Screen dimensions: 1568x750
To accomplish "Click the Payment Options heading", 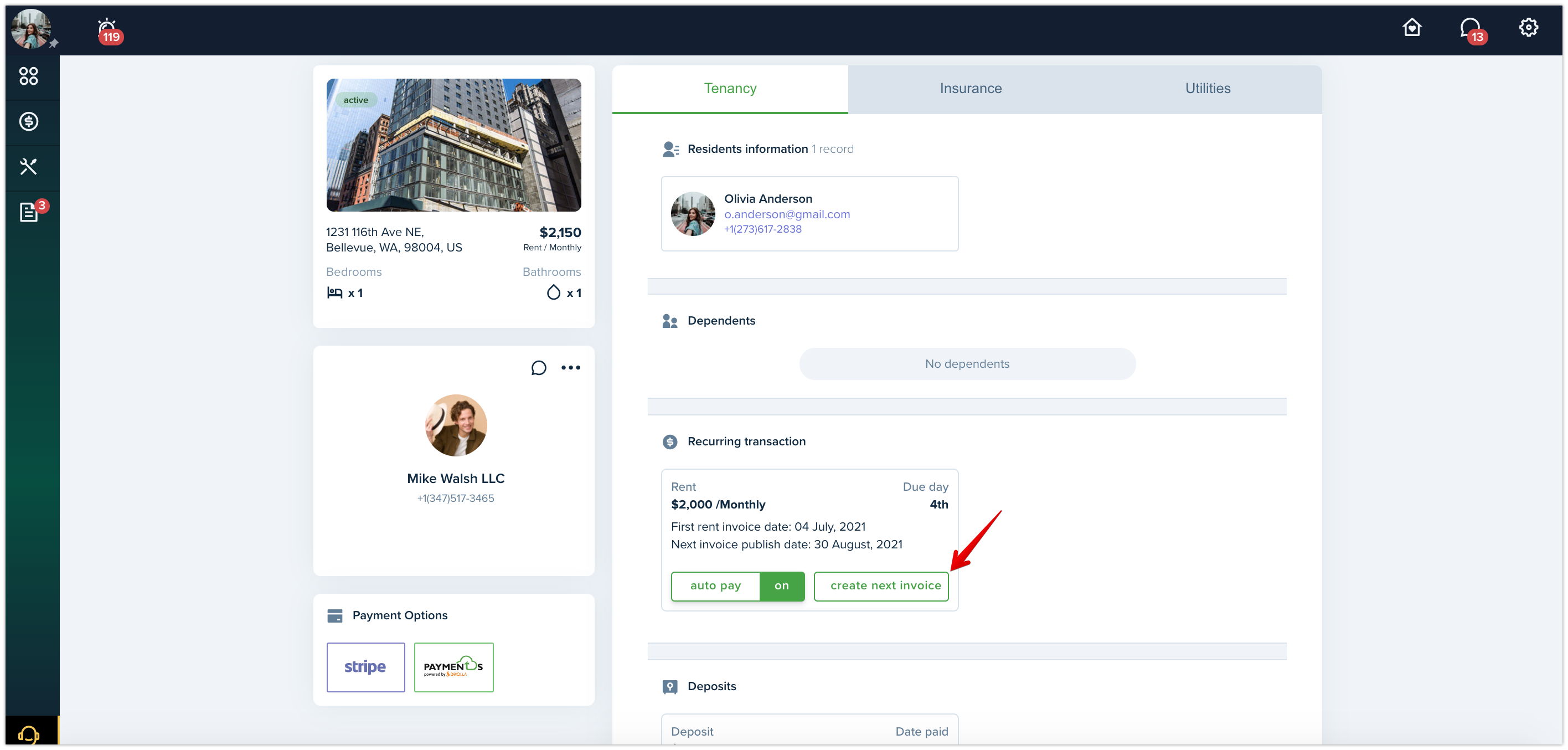I will pos(399,615).
